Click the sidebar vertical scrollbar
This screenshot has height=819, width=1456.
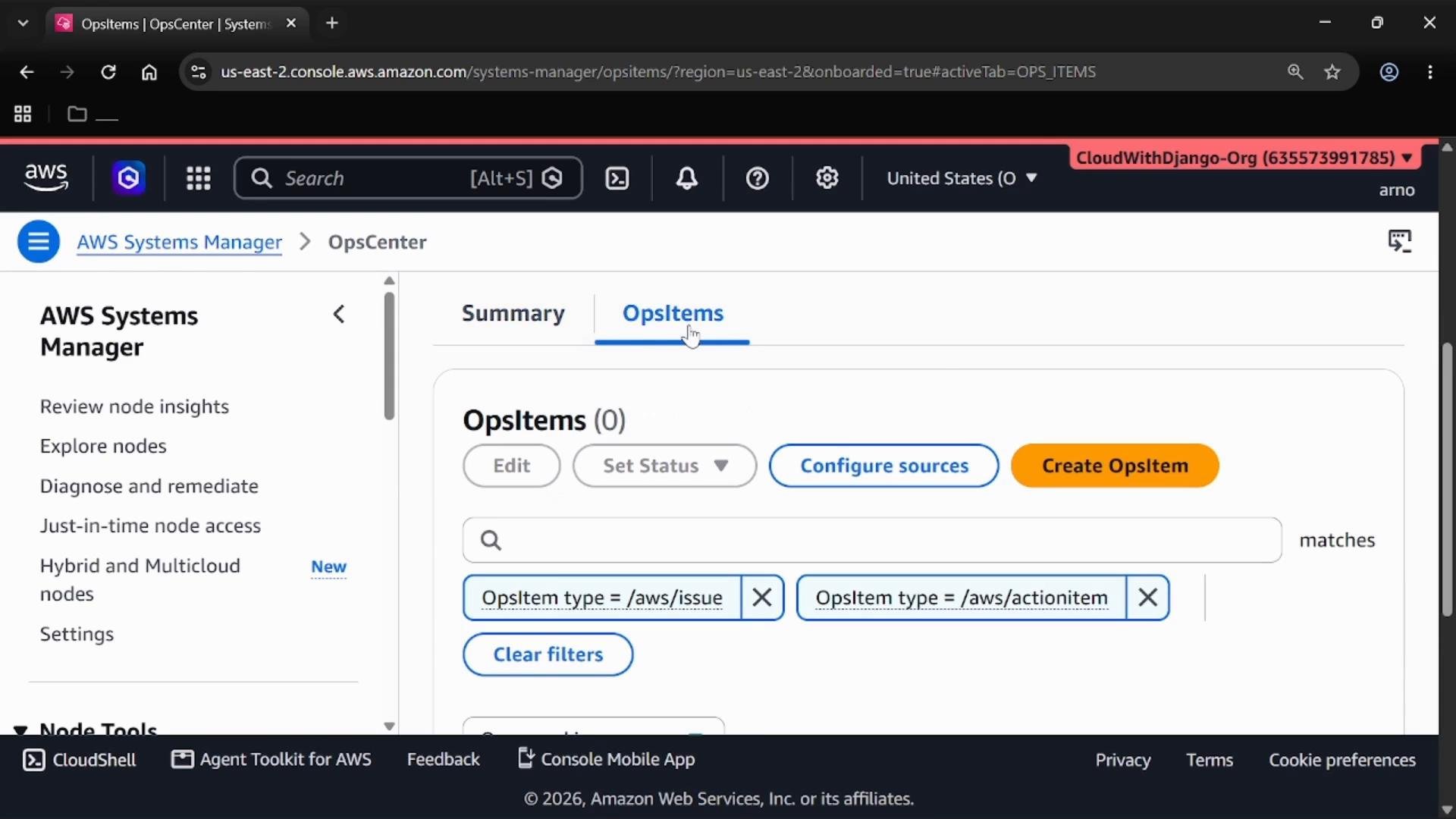coord(389,356)
